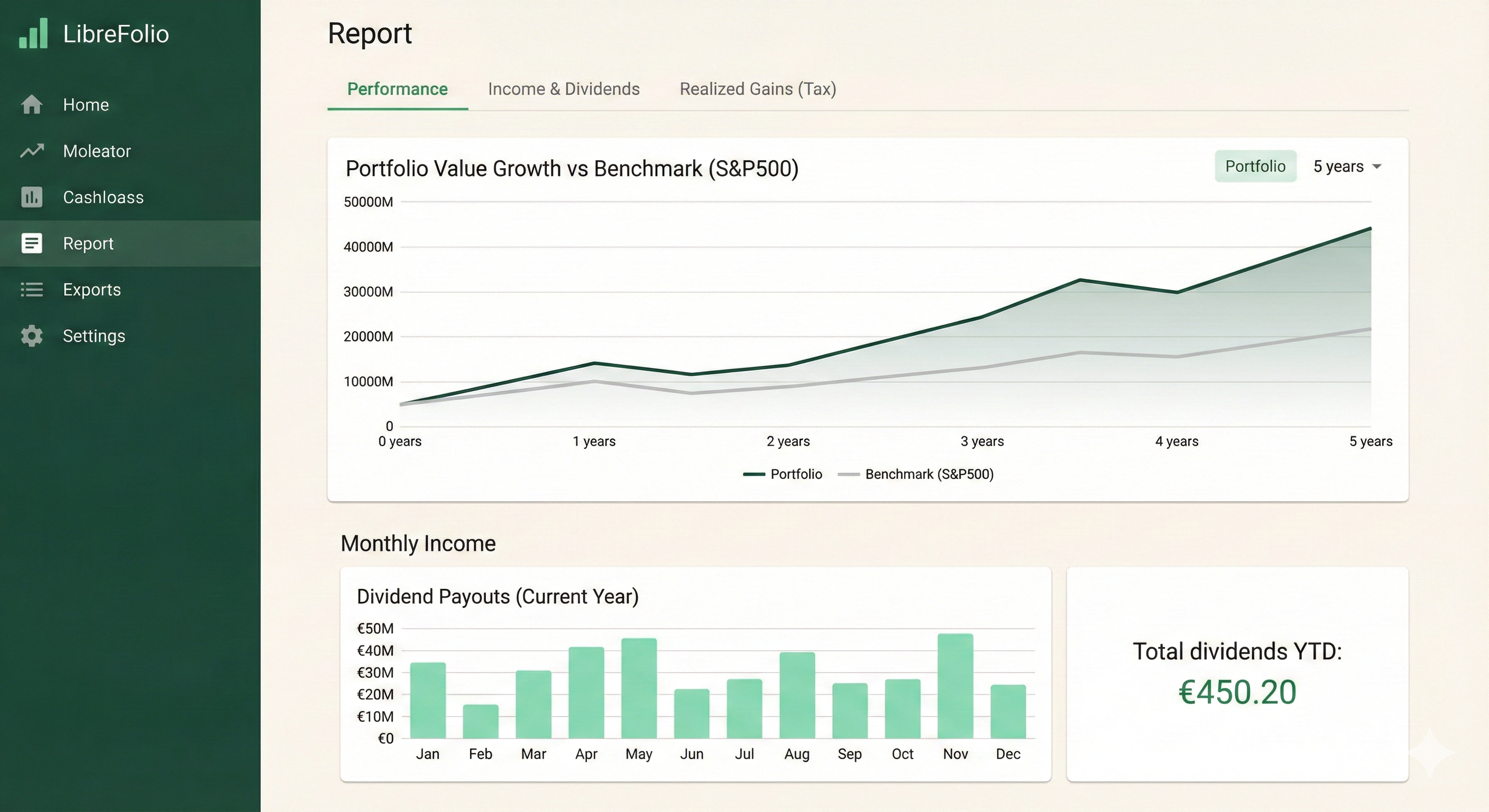1489x812 pixels.
Task: Select the Performance tab
Action: (397, 89)
